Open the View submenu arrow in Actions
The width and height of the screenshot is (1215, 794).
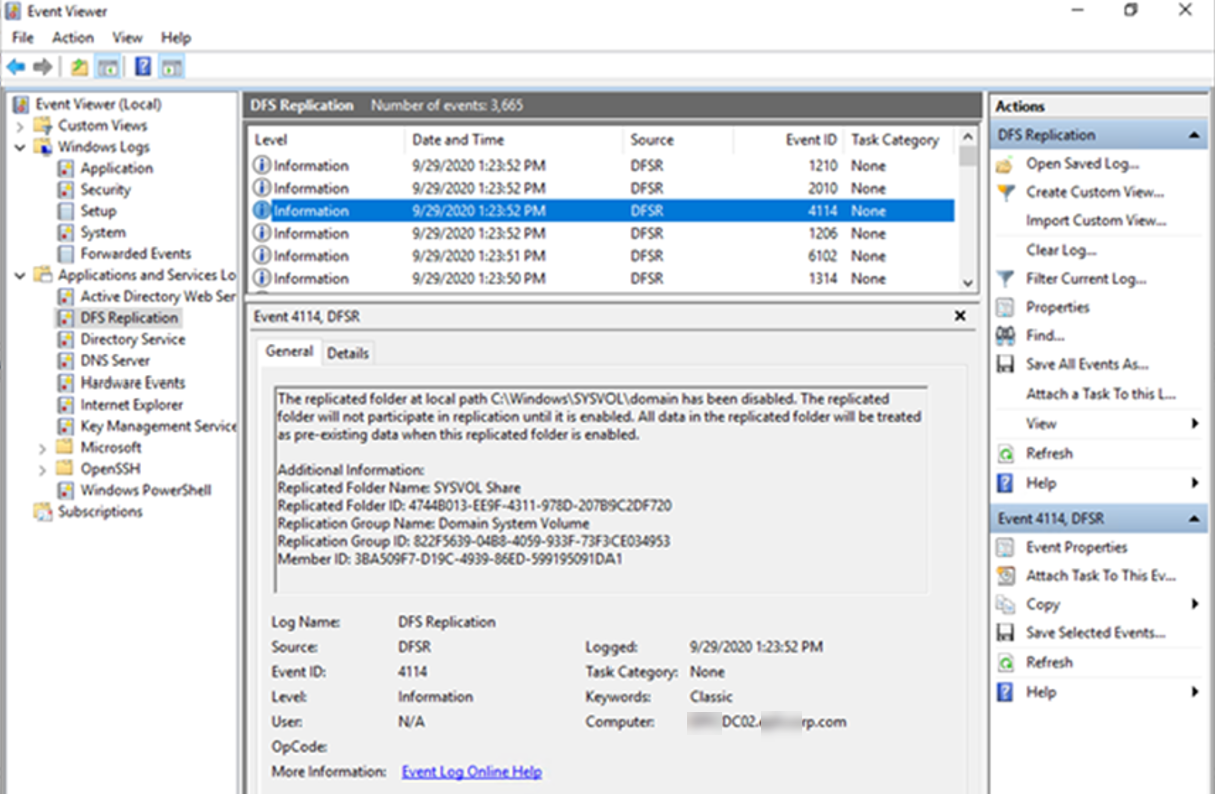[1194, 424]
